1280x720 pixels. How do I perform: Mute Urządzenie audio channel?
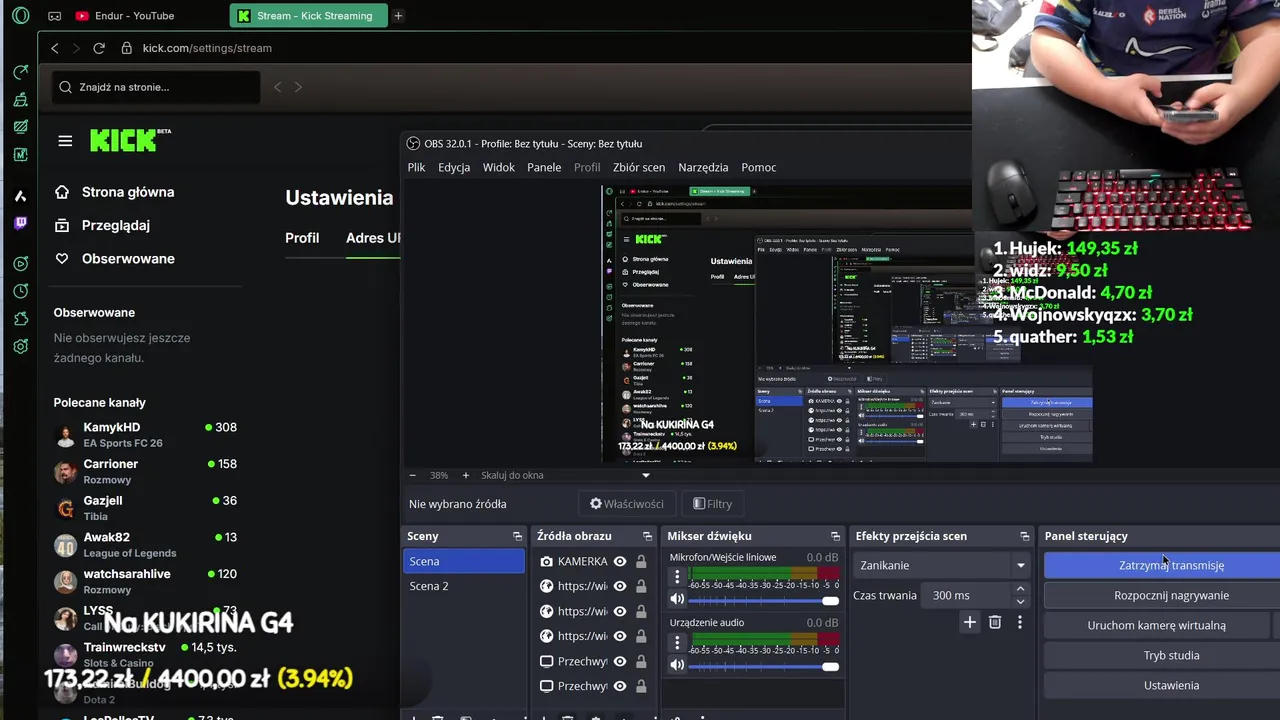tap(677, 664)
